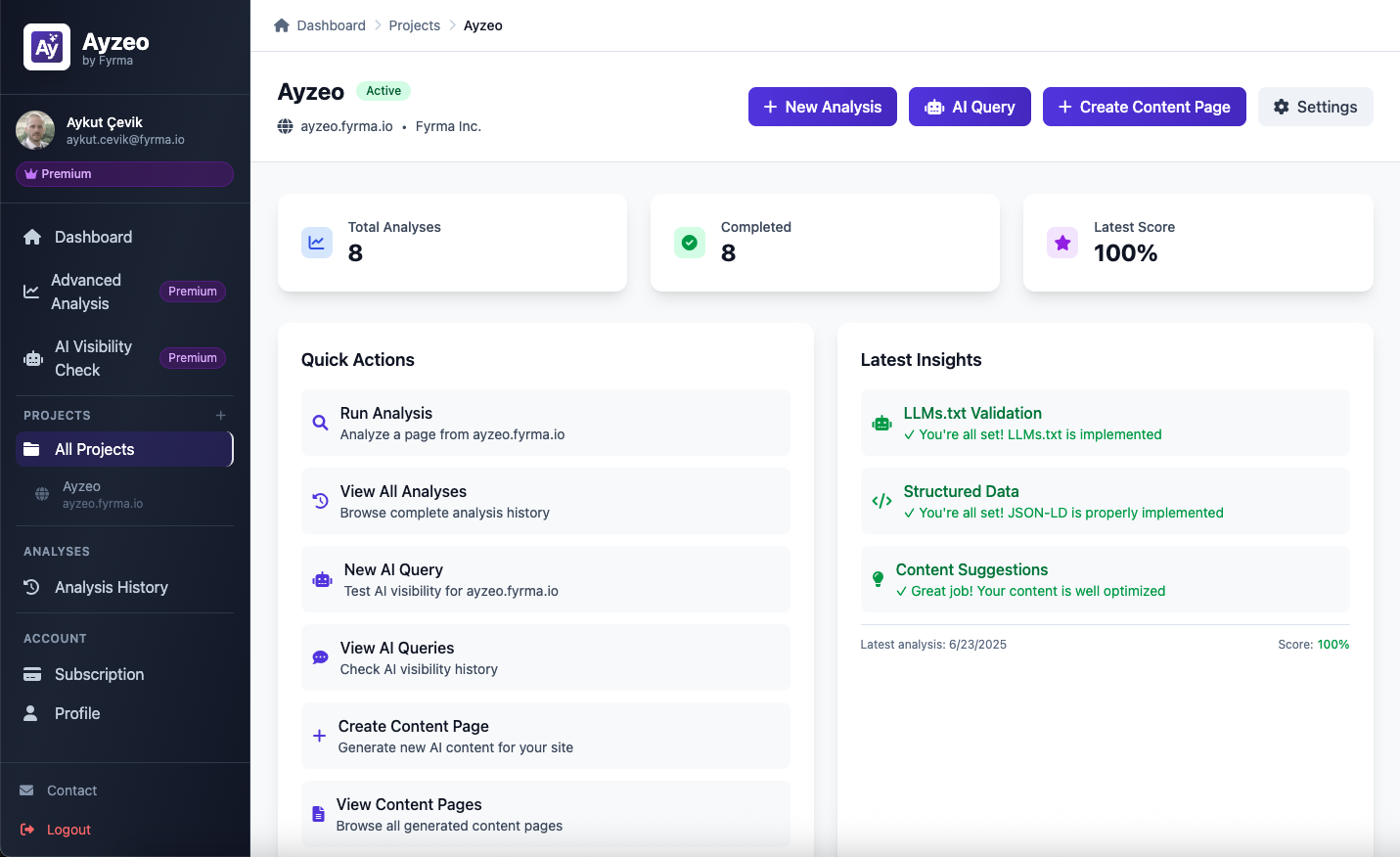Click the green Score 100% in insights footer
Screen dimensions: 1400x857
(x=1333, y=645)
